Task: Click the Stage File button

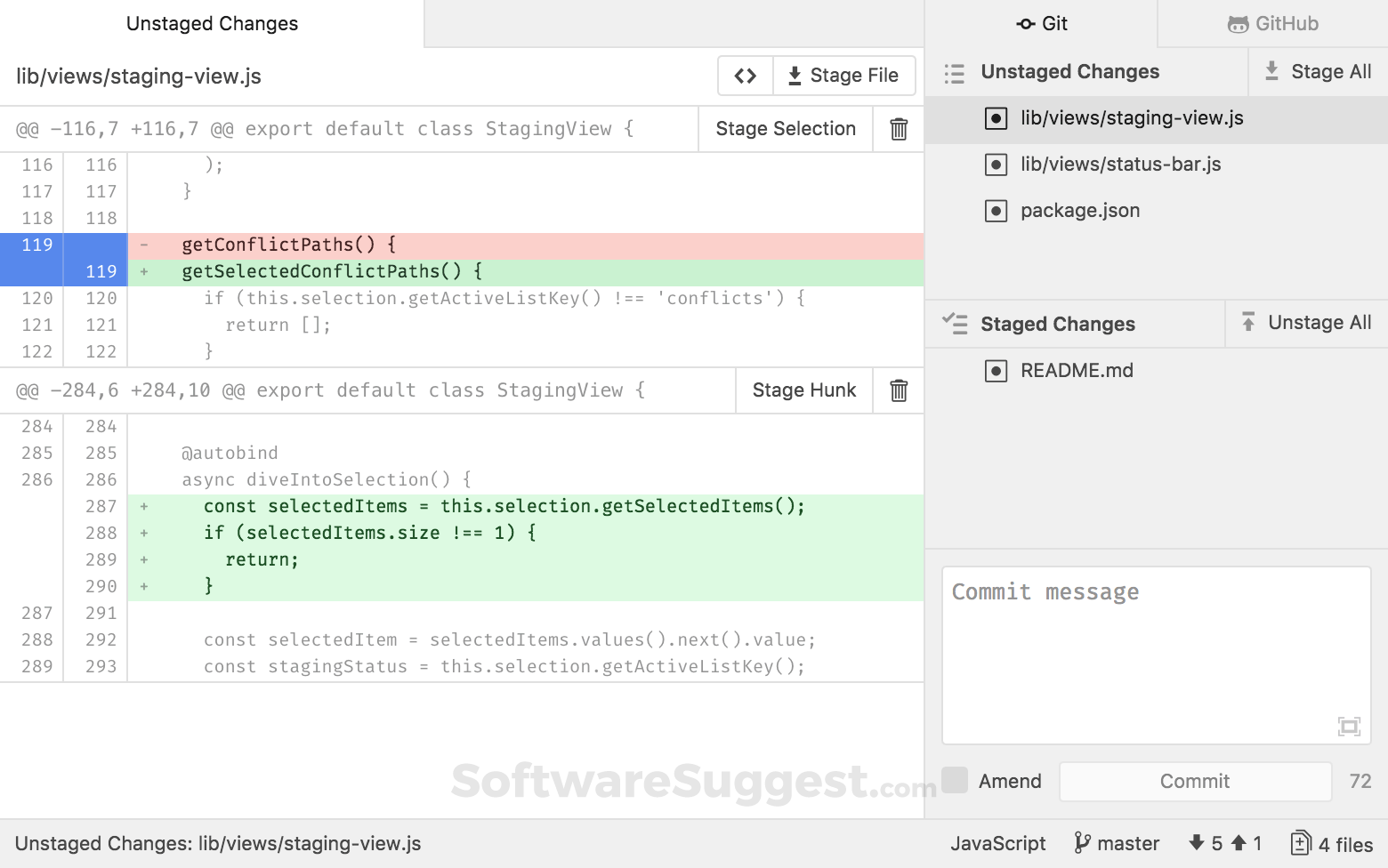Action: point(843,76)
